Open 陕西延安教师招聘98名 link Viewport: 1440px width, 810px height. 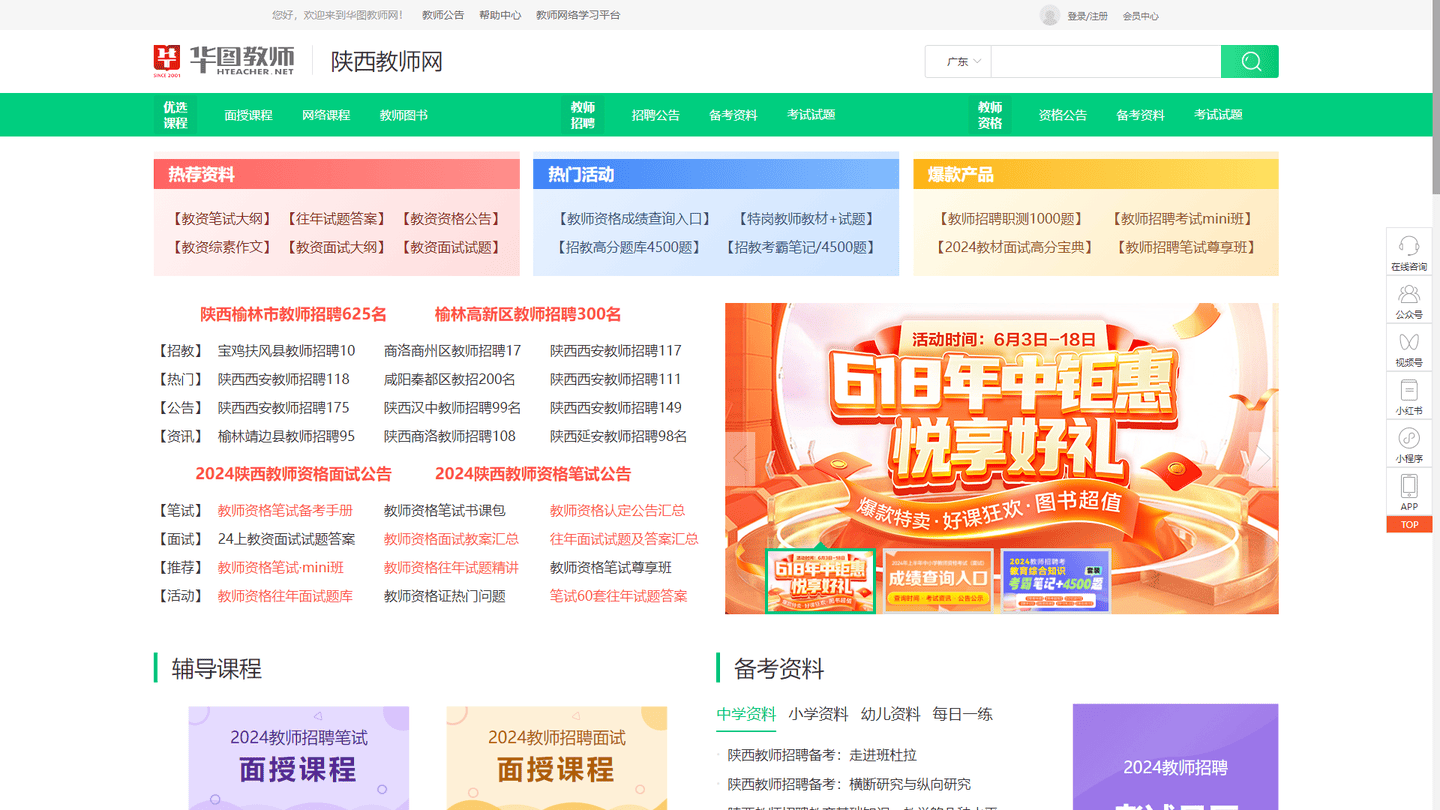(x=619, y=436)
